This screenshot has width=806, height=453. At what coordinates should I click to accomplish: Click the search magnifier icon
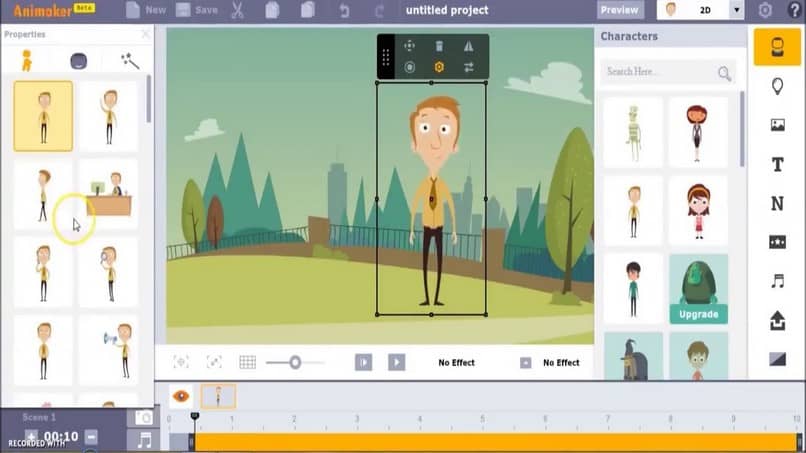tap(724, 74)
